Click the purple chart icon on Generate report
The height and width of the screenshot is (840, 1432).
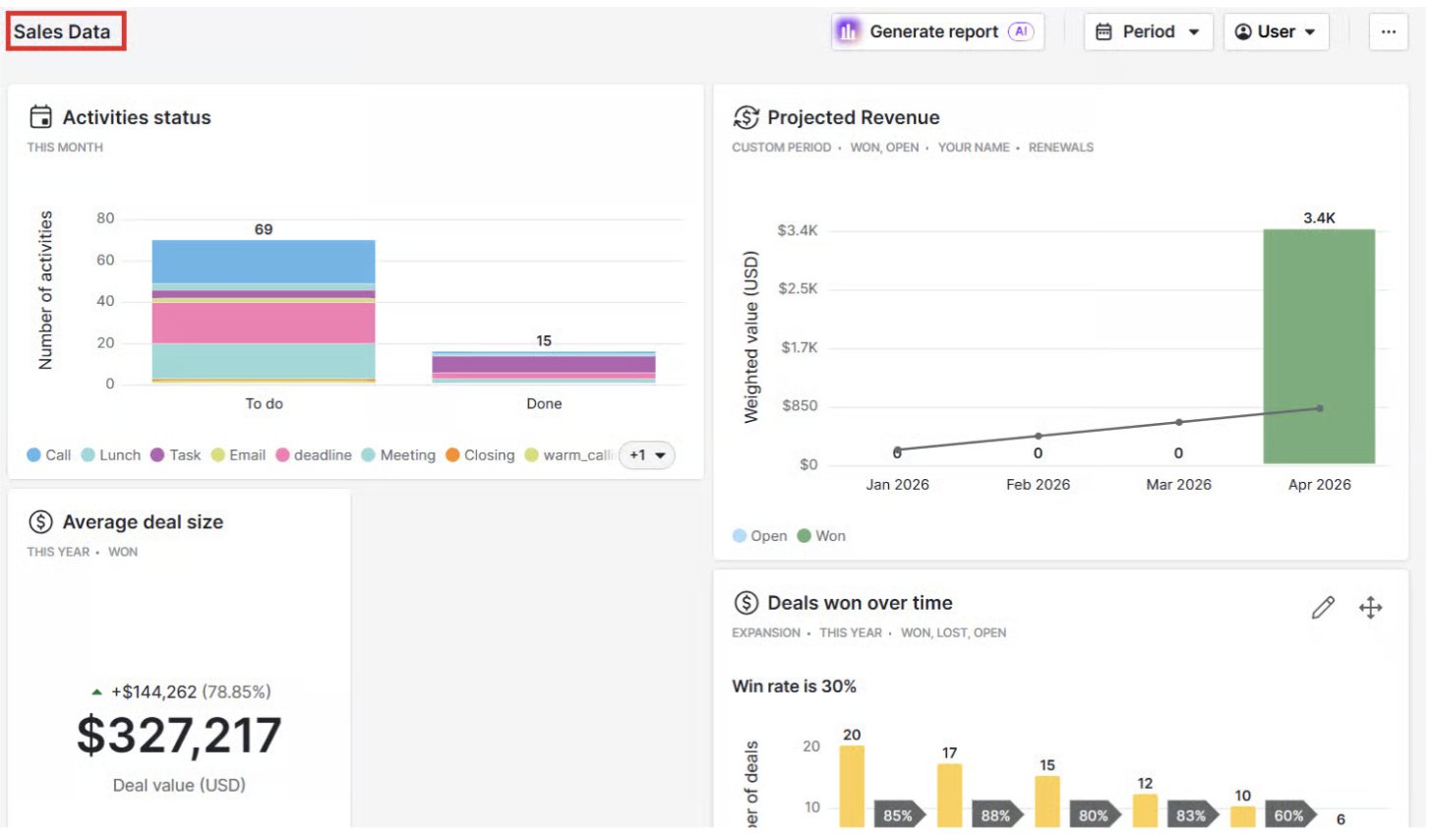pos(847,31)
